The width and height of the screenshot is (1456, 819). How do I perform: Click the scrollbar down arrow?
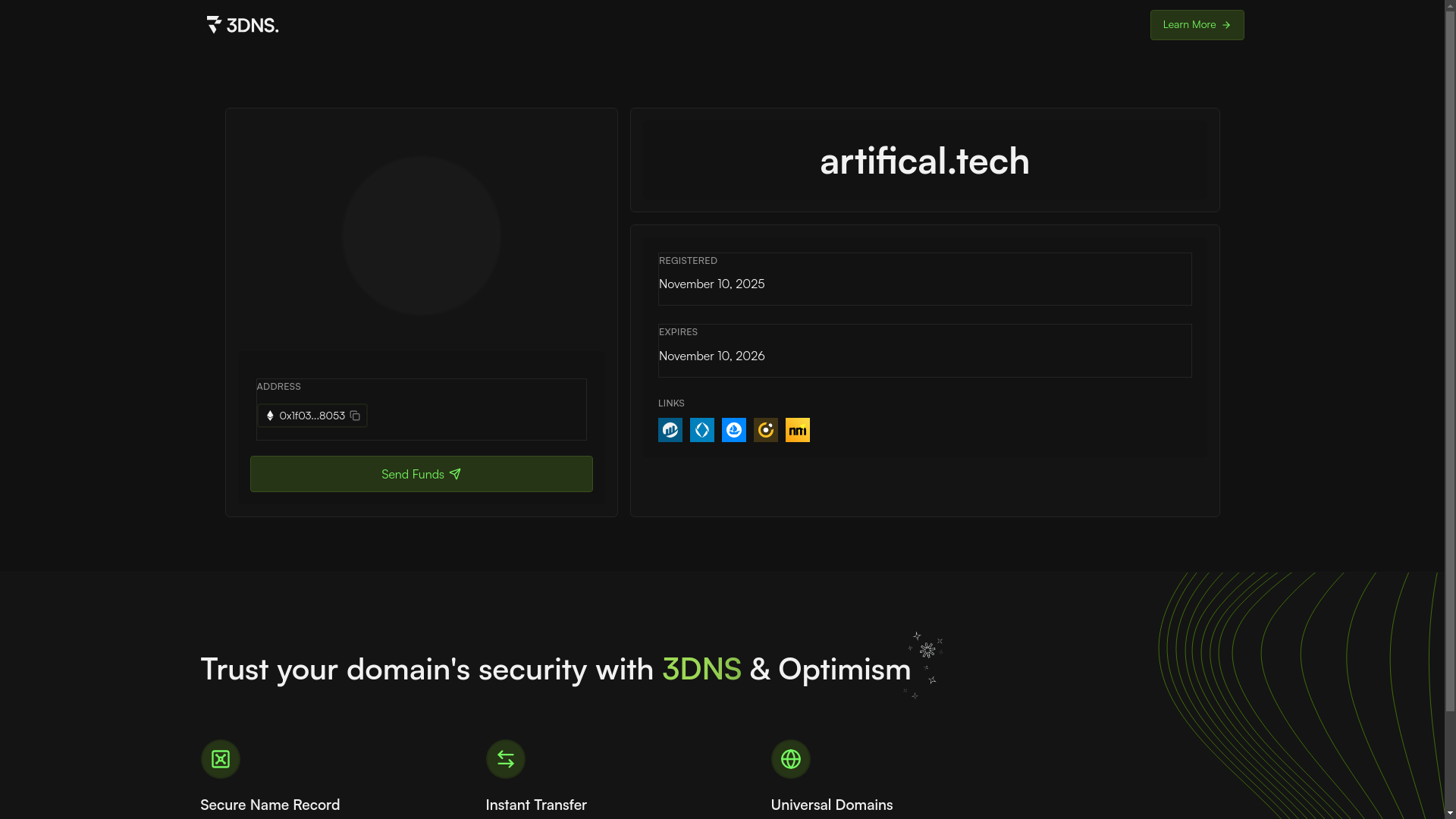point(1450,813)
